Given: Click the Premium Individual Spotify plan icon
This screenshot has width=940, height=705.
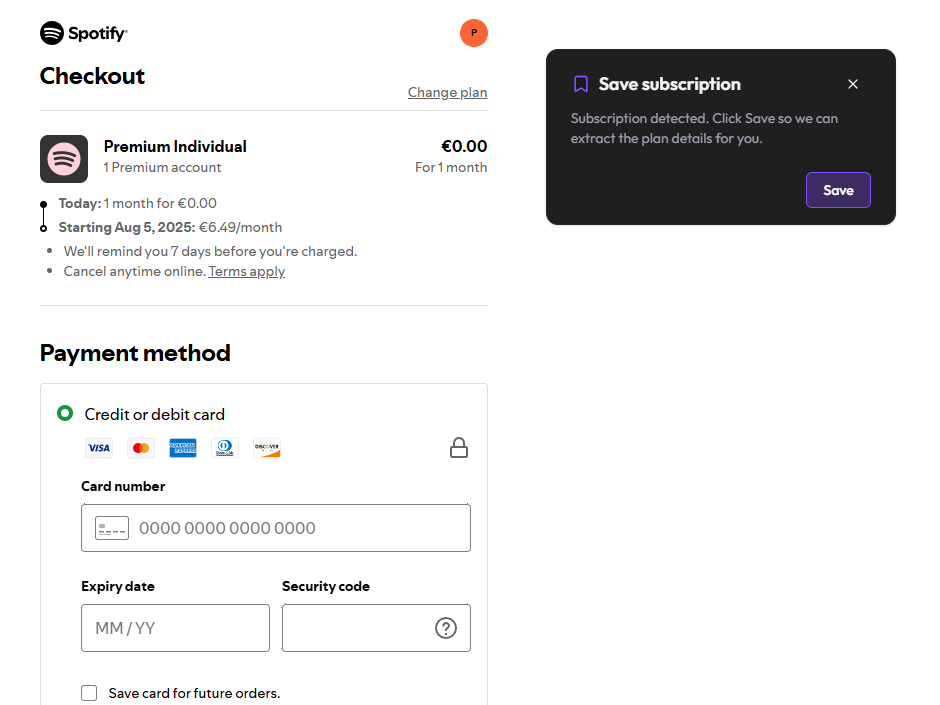Looking at the screenshot, I should (x=64, y=159).
